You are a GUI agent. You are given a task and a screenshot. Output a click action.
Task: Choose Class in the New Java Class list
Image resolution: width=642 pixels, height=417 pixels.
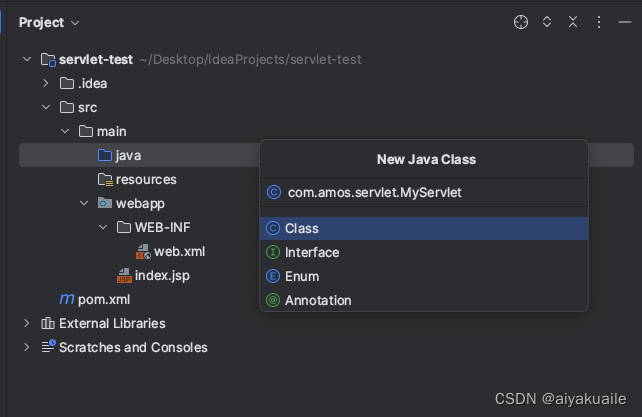click(424, 228)
